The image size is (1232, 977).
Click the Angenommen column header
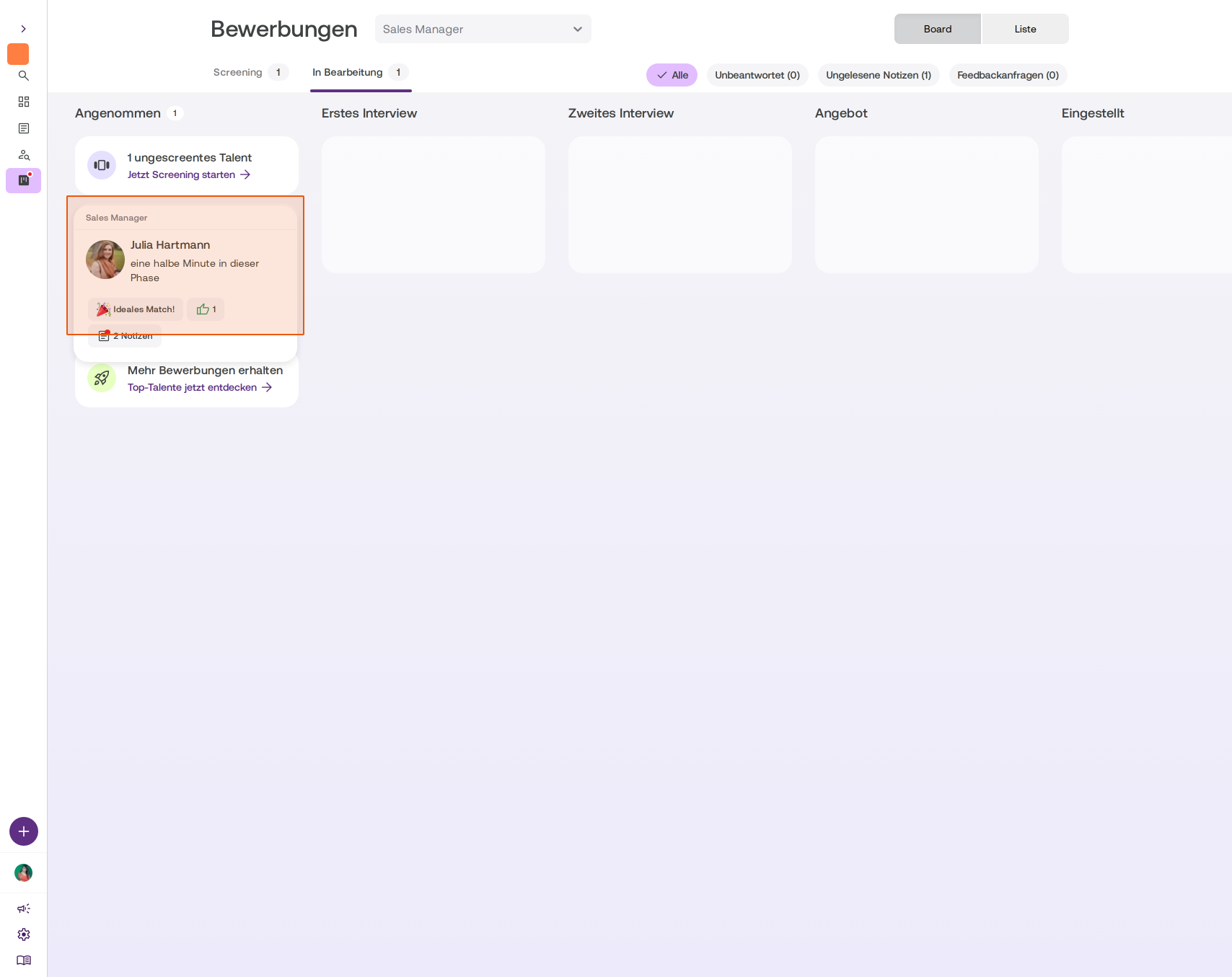pyautogui.click(x=118, y=113)
